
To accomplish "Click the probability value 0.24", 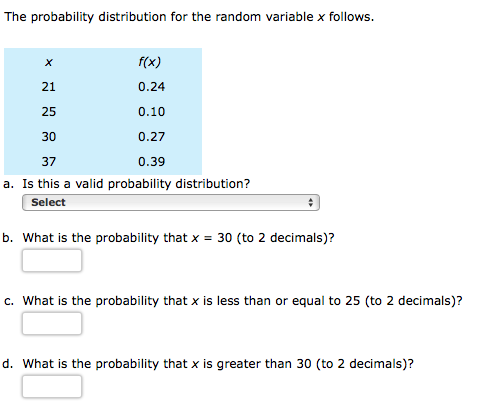I will (x=151, y=87).
